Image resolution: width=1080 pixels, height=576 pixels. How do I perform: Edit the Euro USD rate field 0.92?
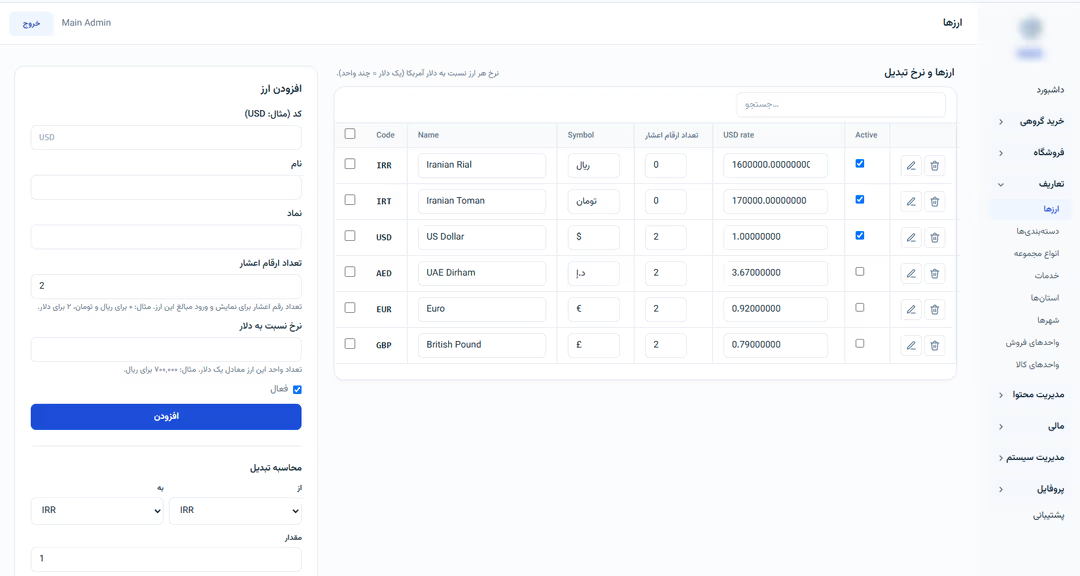pyautogui.click(x=775, y=309)
